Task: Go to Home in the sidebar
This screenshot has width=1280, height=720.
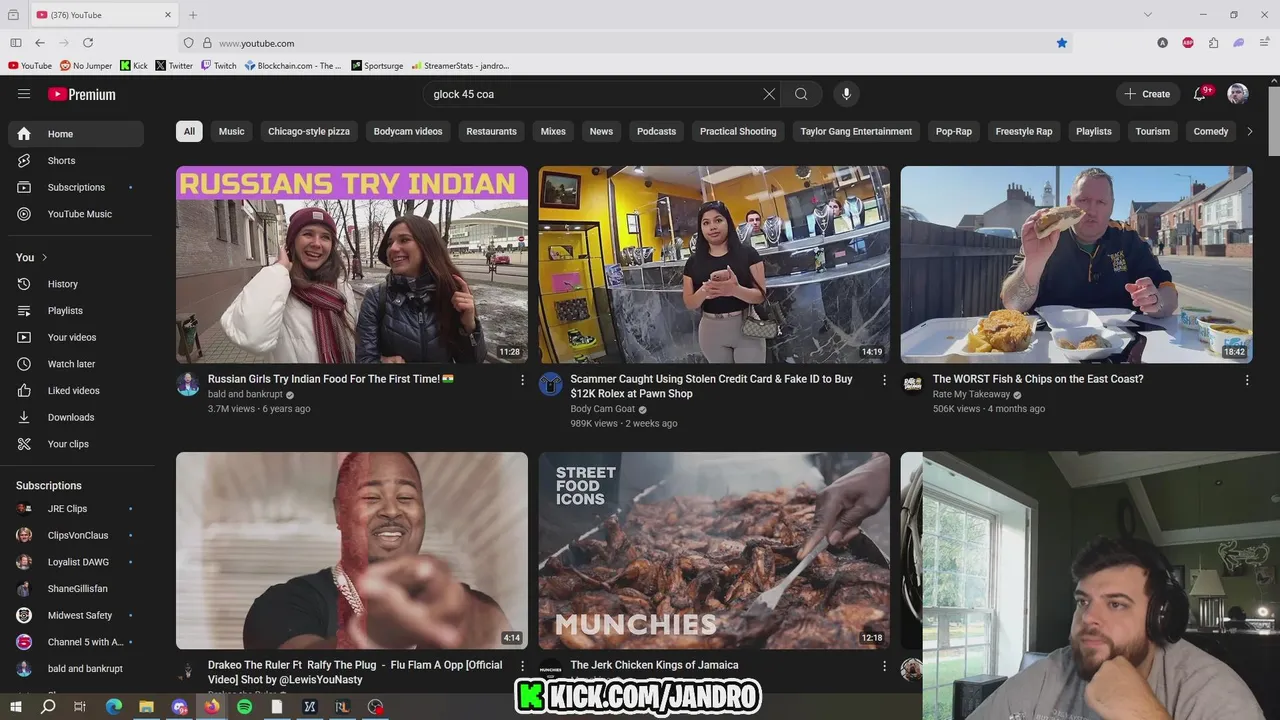Action: point(76,134)
